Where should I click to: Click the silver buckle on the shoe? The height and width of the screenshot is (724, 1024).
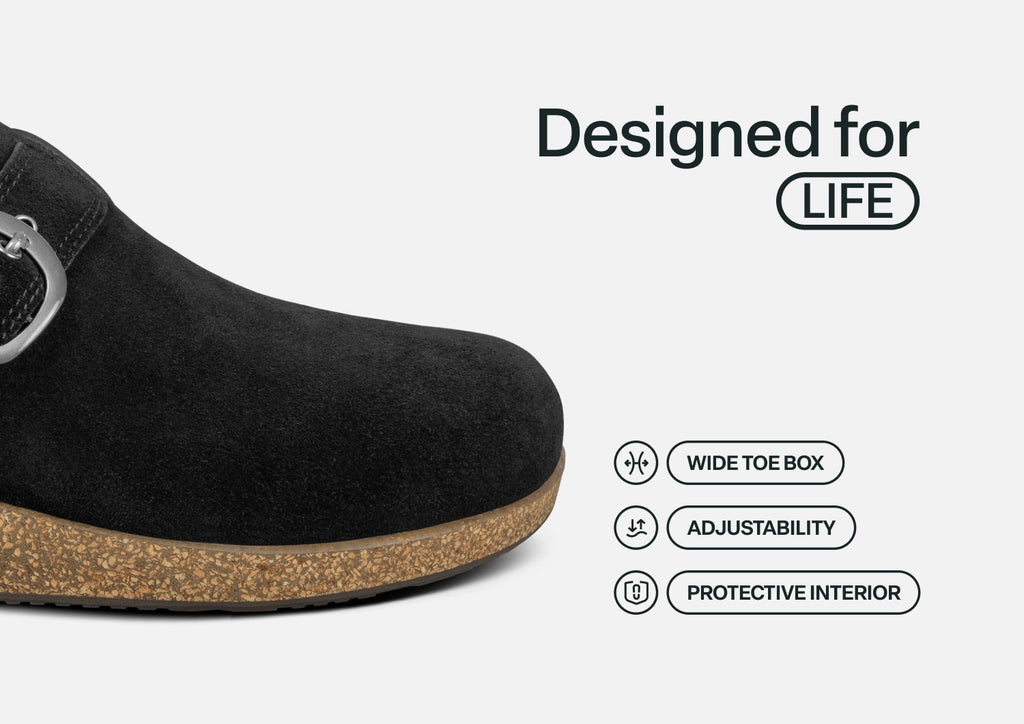pos(29,287)
